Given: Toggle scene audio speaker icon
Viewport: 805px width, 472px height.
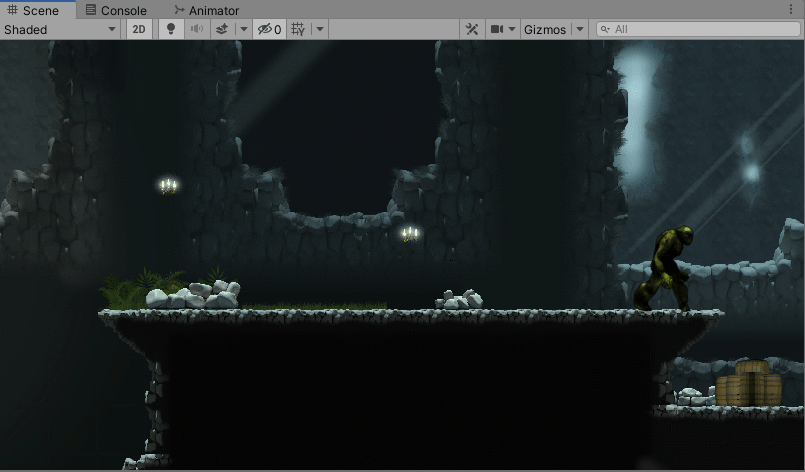Looking at the screenshot, I should (197, 29).
